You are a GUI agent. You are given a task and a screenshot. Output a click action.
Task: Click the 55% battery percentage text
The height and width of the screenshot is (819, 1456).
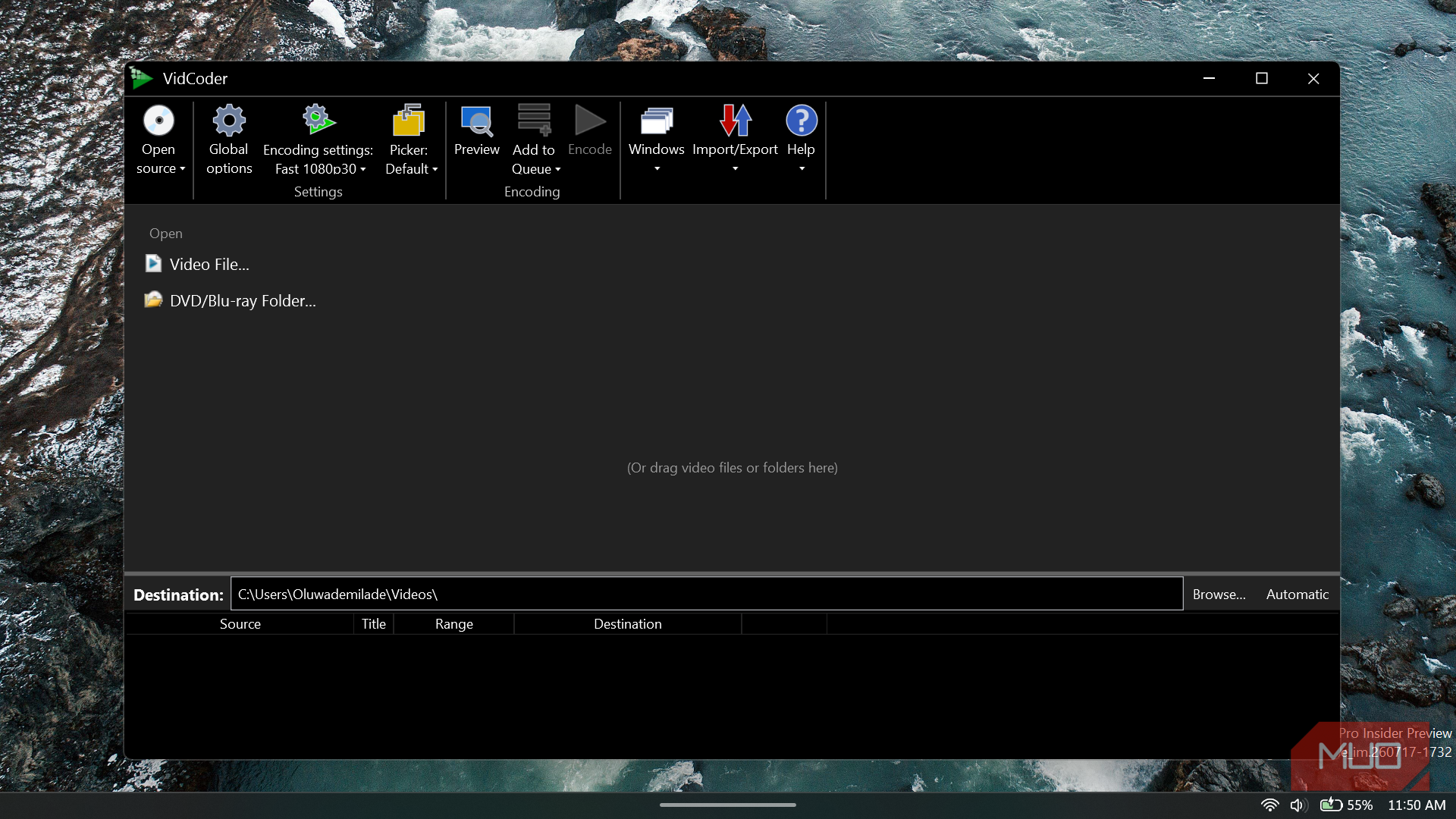click(1360, 805)
